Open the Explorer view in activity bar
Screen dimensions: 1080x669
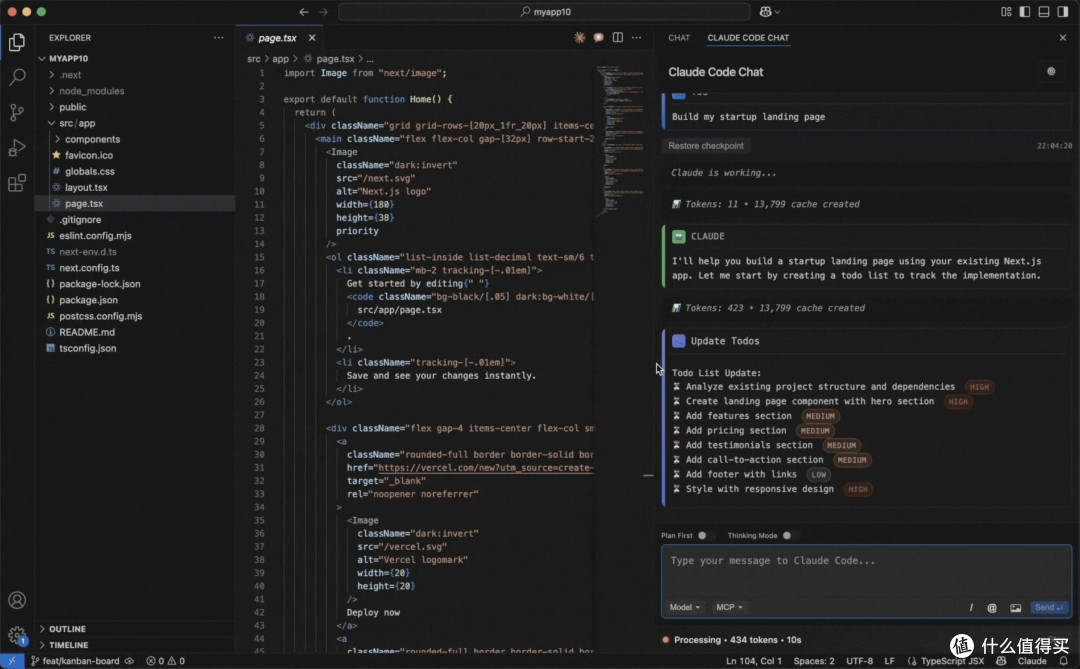pyautogui.click(x=17, y=42)
